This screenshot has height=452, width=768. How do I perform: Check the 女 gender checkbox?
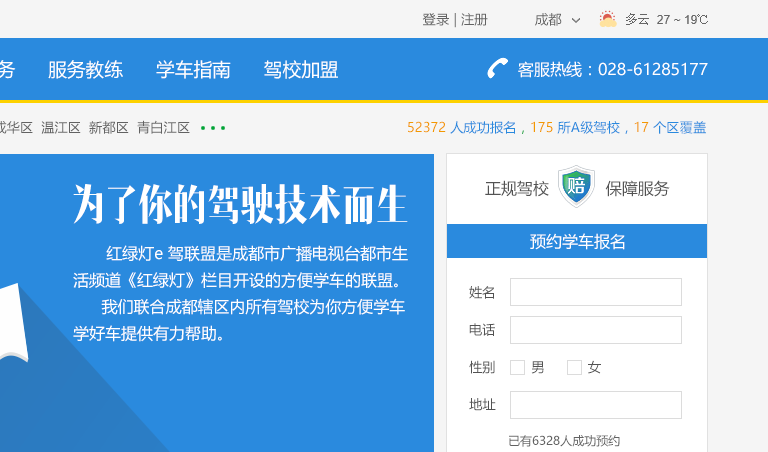[574, 367]
